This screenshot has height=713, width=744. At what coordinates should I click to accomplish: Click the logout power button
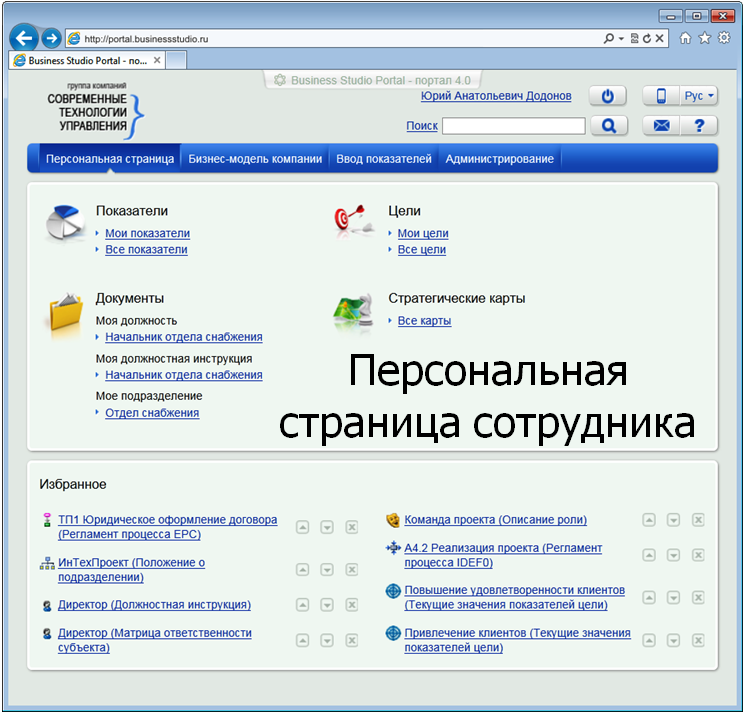pyautogui.click(x=607, y=96)
